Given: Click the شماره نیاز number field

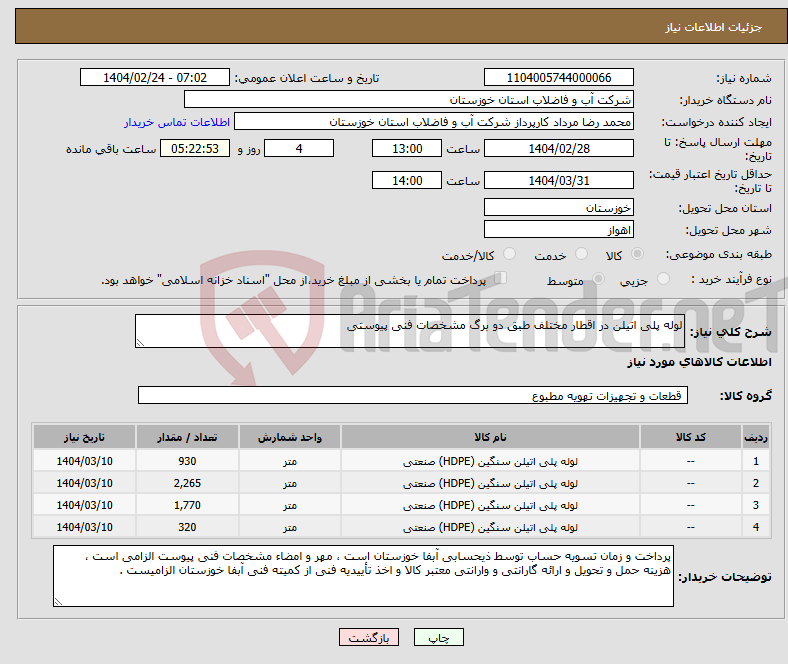Looking at the screenshot, I should coord(558,78).
